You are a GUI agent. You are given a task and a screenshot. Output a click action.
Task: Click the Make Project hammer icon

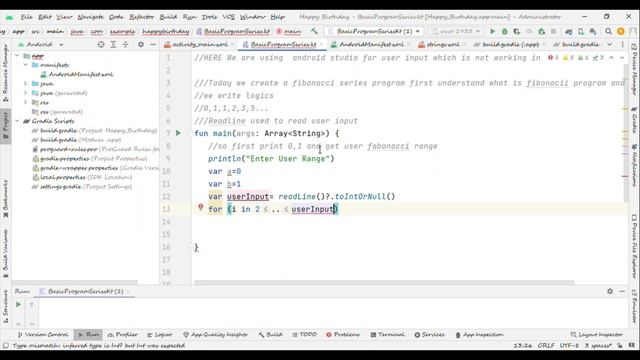(x=314, y=31)
